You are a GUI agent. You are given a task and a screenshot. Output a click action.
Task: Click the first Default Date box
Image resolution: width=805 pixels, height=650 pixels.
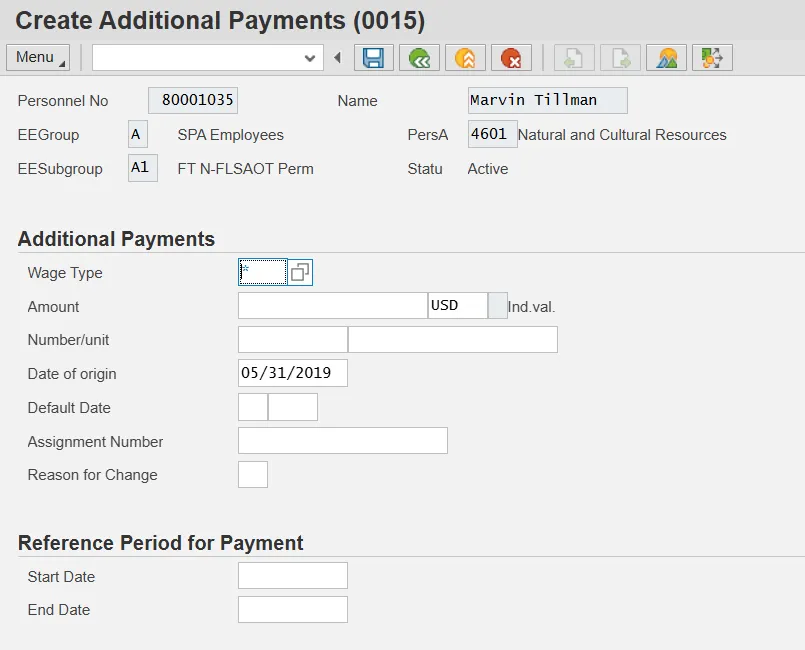(253, 407)
